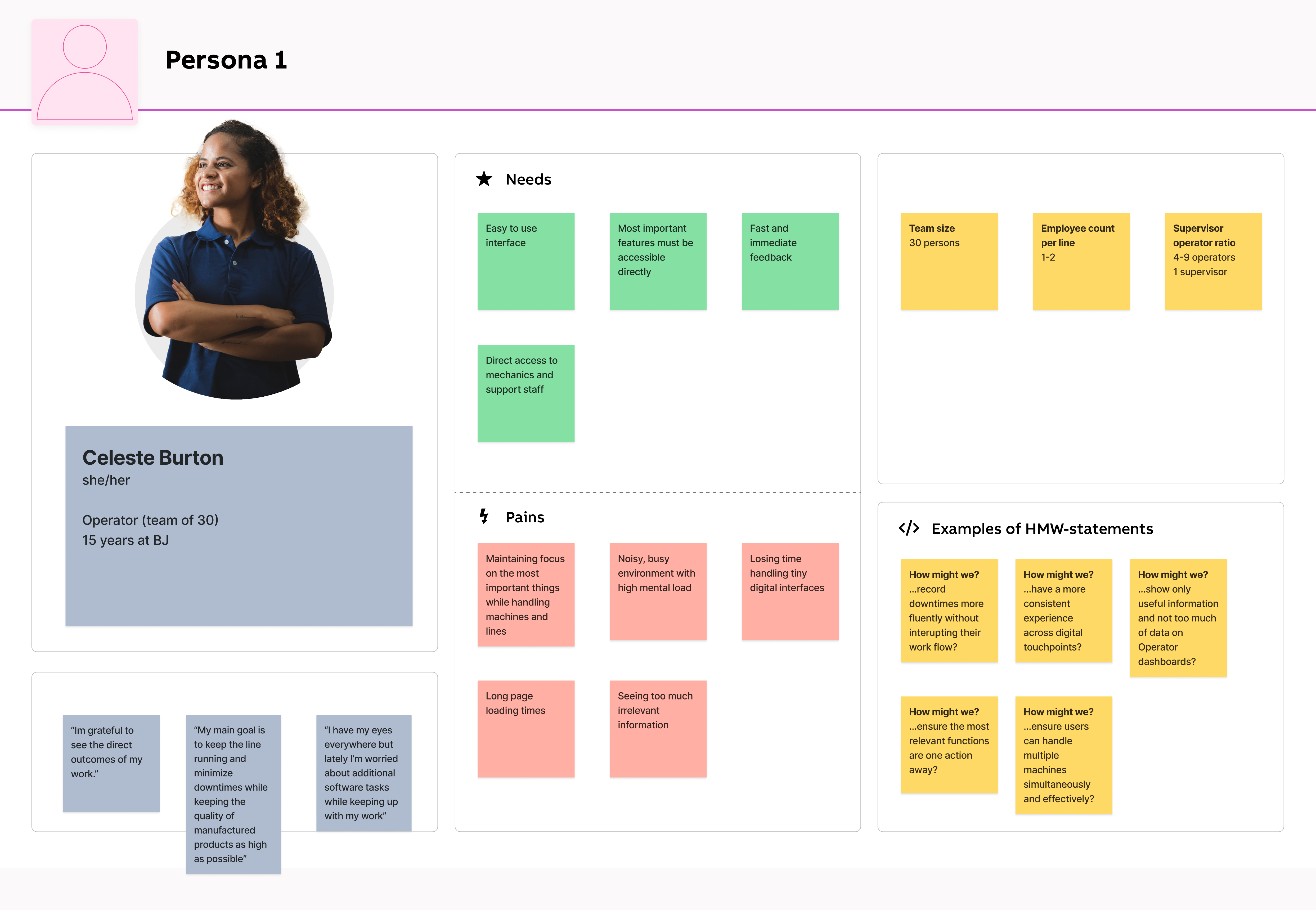Click the 'Im grateful to see' quote note

point(111,763)
